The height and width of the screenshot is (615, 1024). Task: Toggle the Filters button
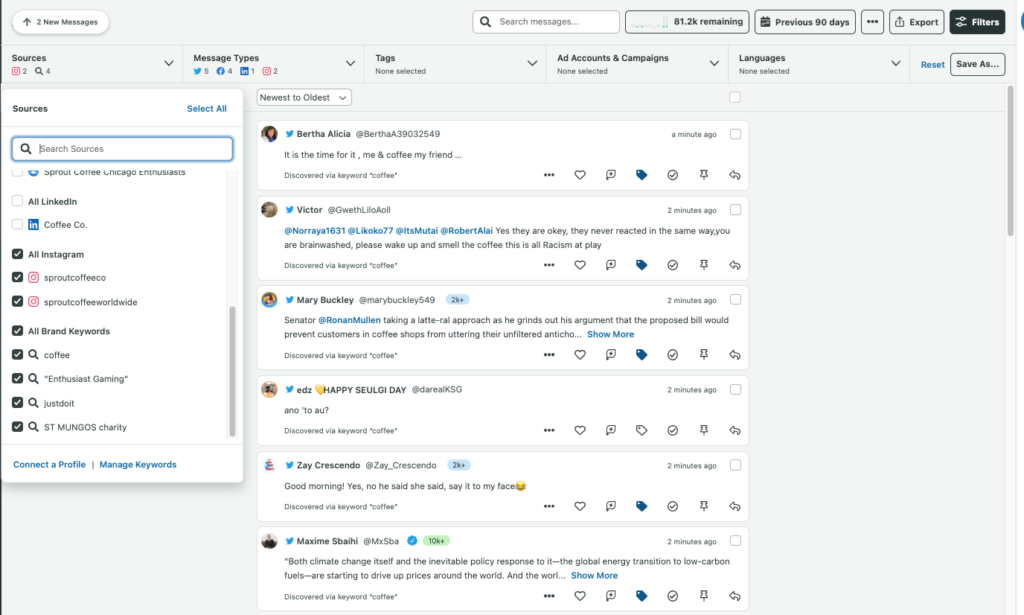coord(977,22)
